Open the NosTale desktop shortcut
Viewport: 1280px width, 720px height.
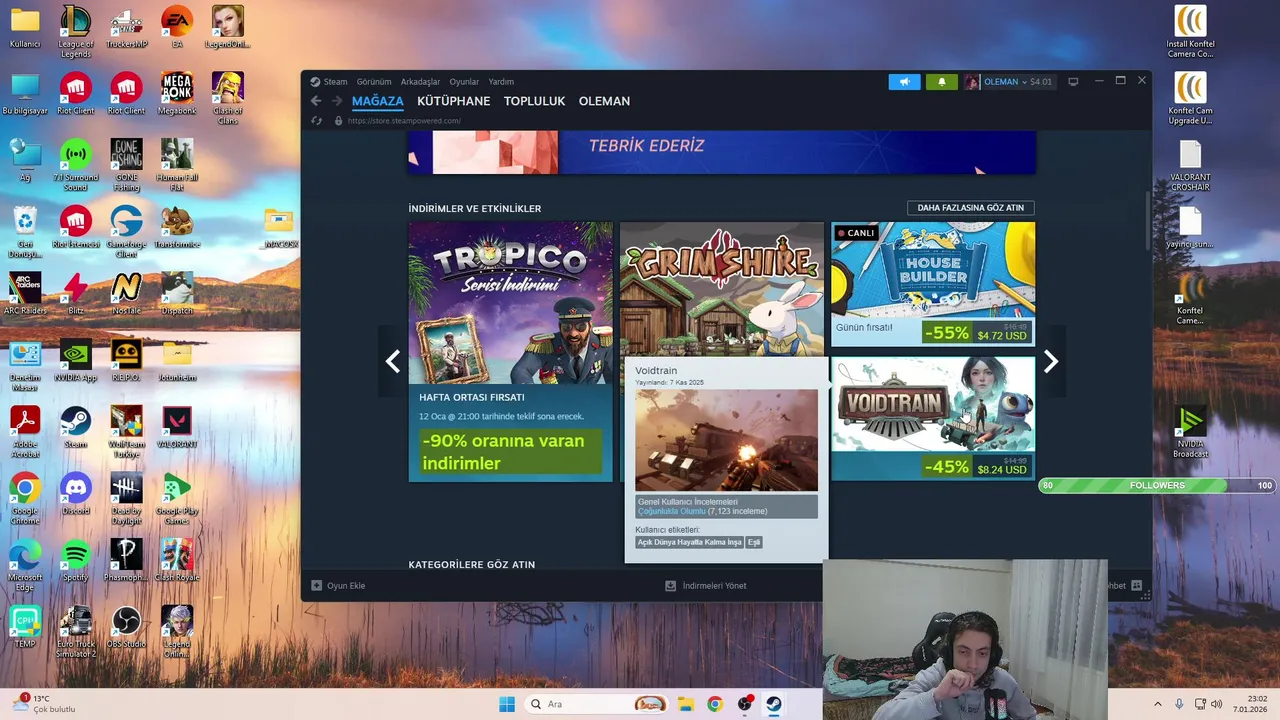[126, 294]
